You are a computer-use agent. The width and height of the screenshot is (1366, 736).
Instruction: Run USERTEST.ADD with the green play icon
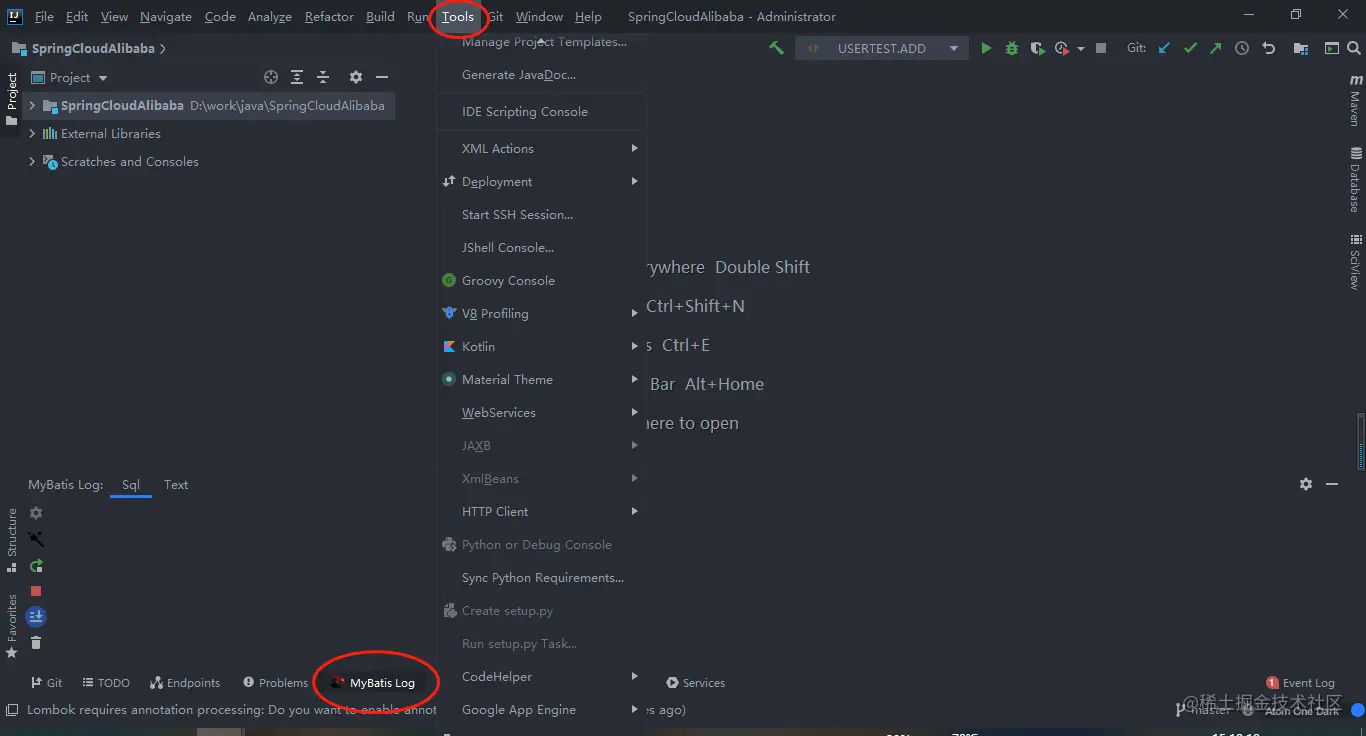point(986,48)
